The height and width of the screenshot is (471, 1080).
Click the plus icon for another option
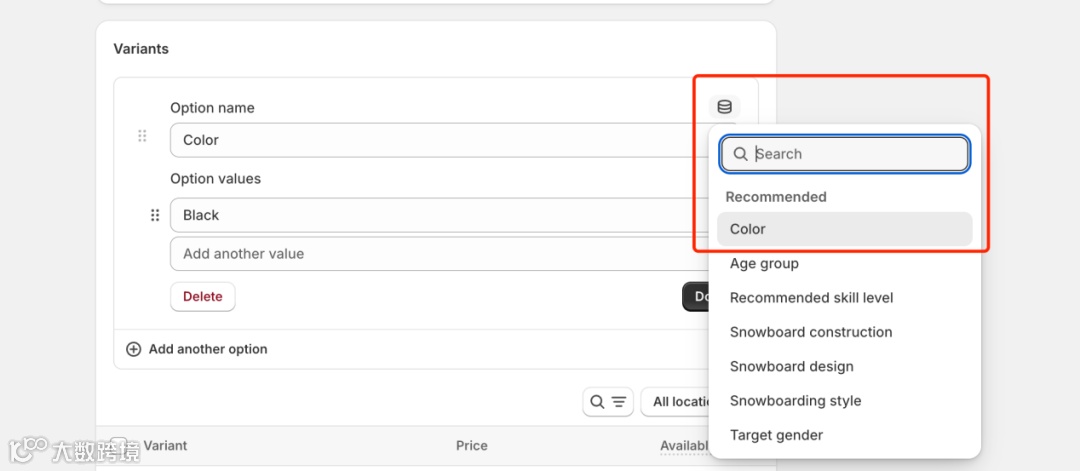[x=133, y=349]
